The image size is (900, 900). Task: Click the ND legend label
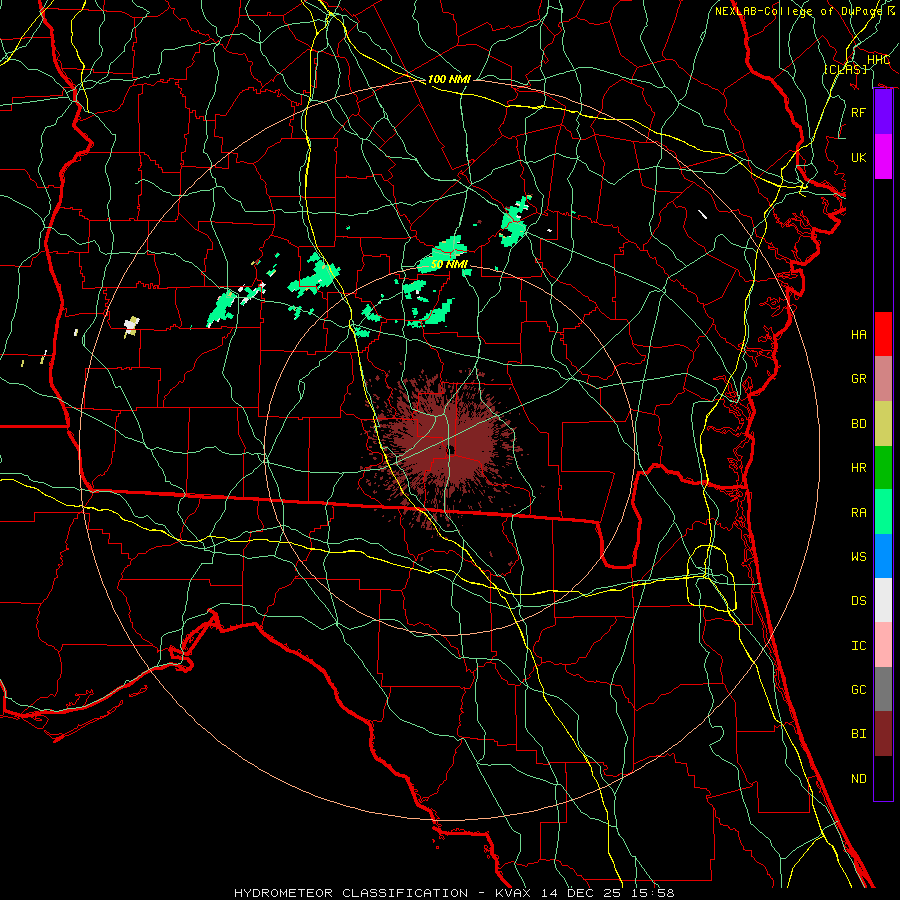[858, 779]
